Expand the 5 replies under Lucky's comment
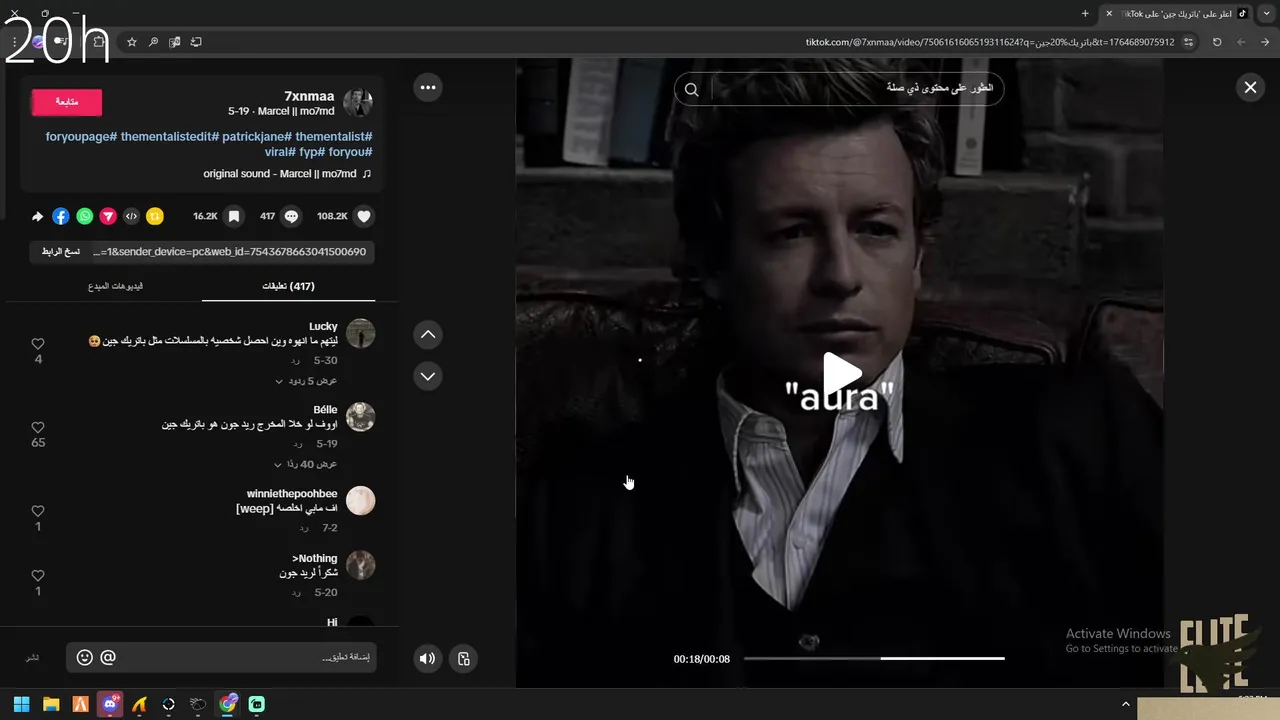 tap(306, 381)
